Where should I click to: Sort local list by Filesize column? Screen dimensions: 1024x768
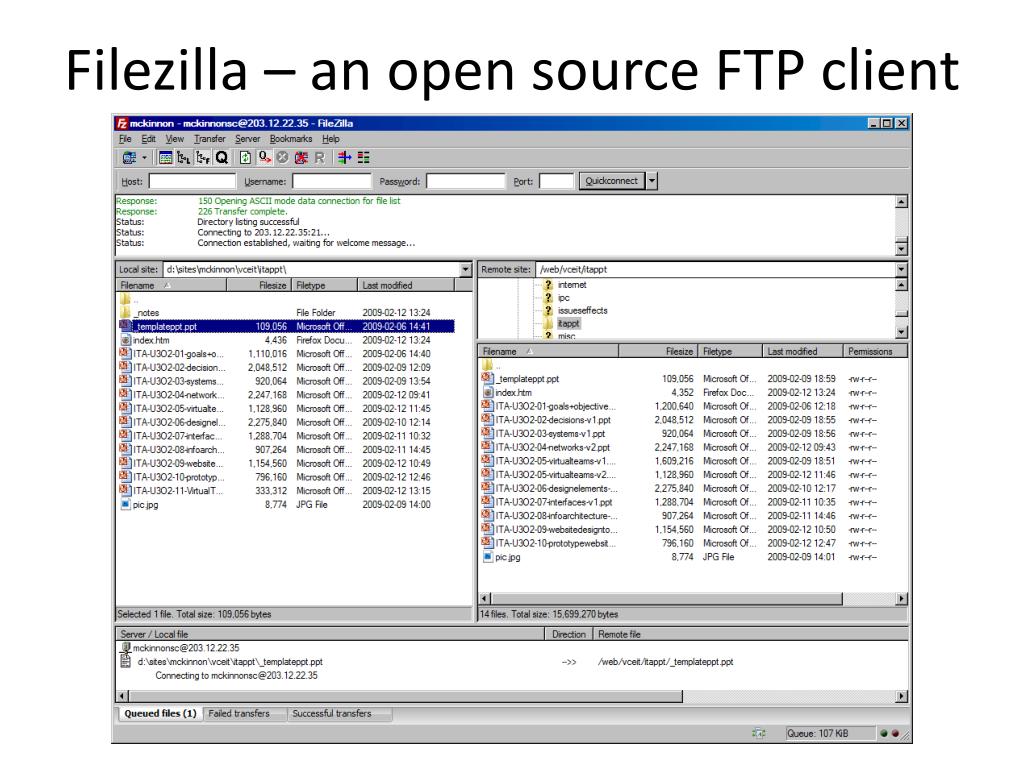point(259,285)
